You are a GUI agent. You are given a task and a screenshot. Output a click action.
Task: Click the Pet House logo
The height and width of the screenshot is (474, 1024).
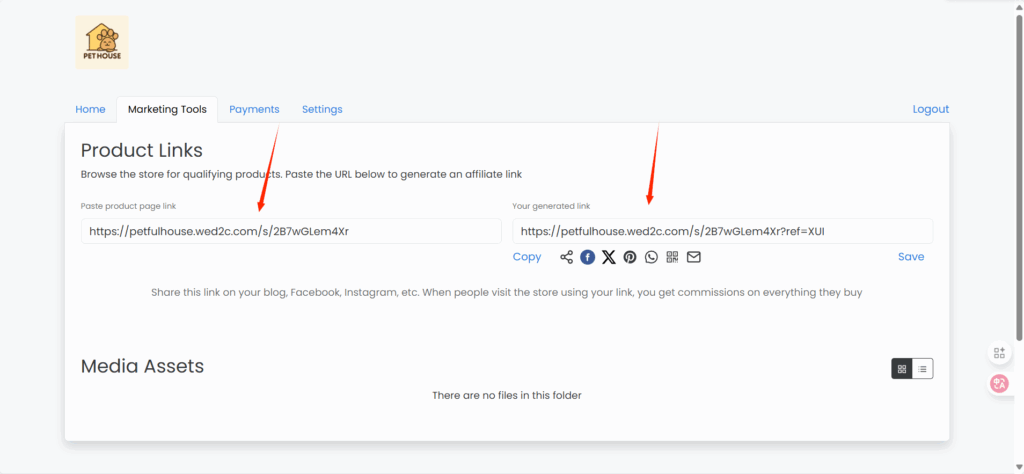[102, 42]
